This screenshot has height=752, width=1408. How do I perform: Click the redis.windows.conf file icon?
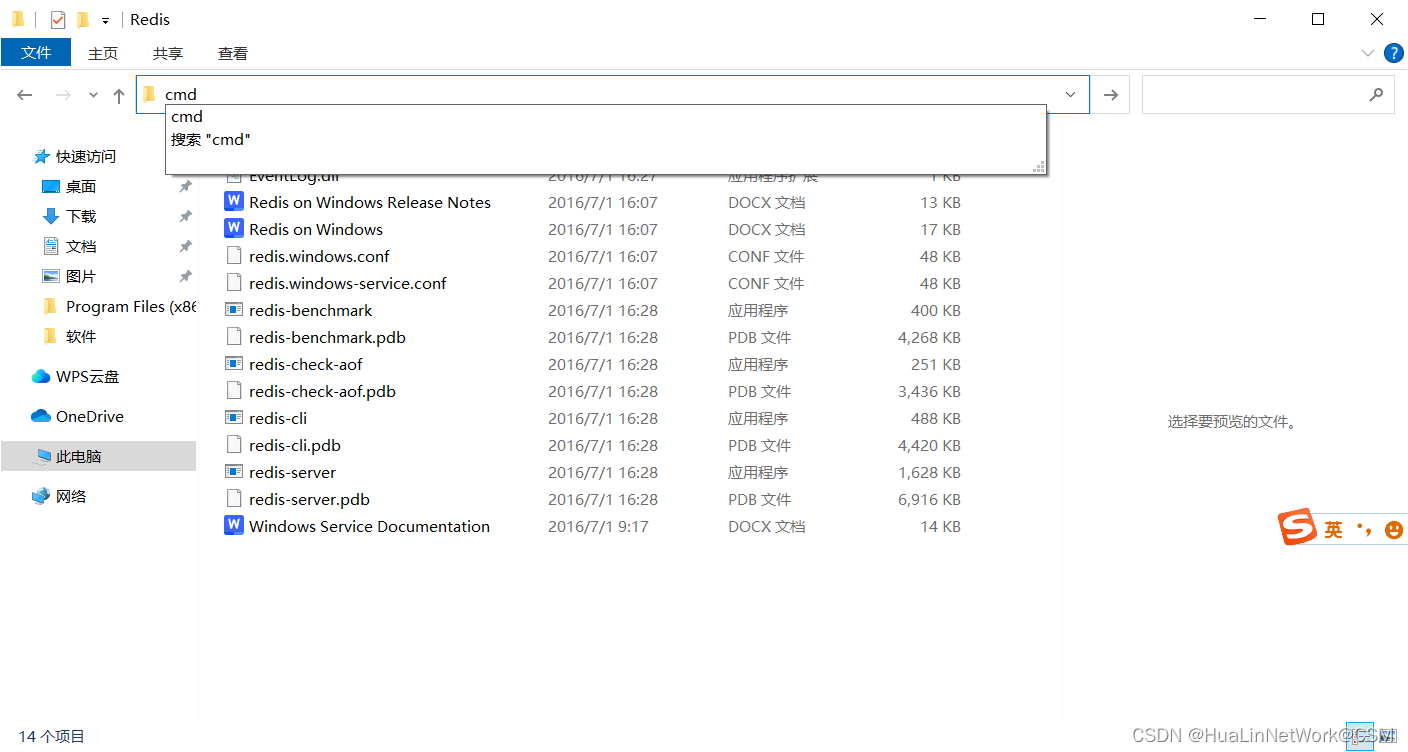(x=234, y=256)
